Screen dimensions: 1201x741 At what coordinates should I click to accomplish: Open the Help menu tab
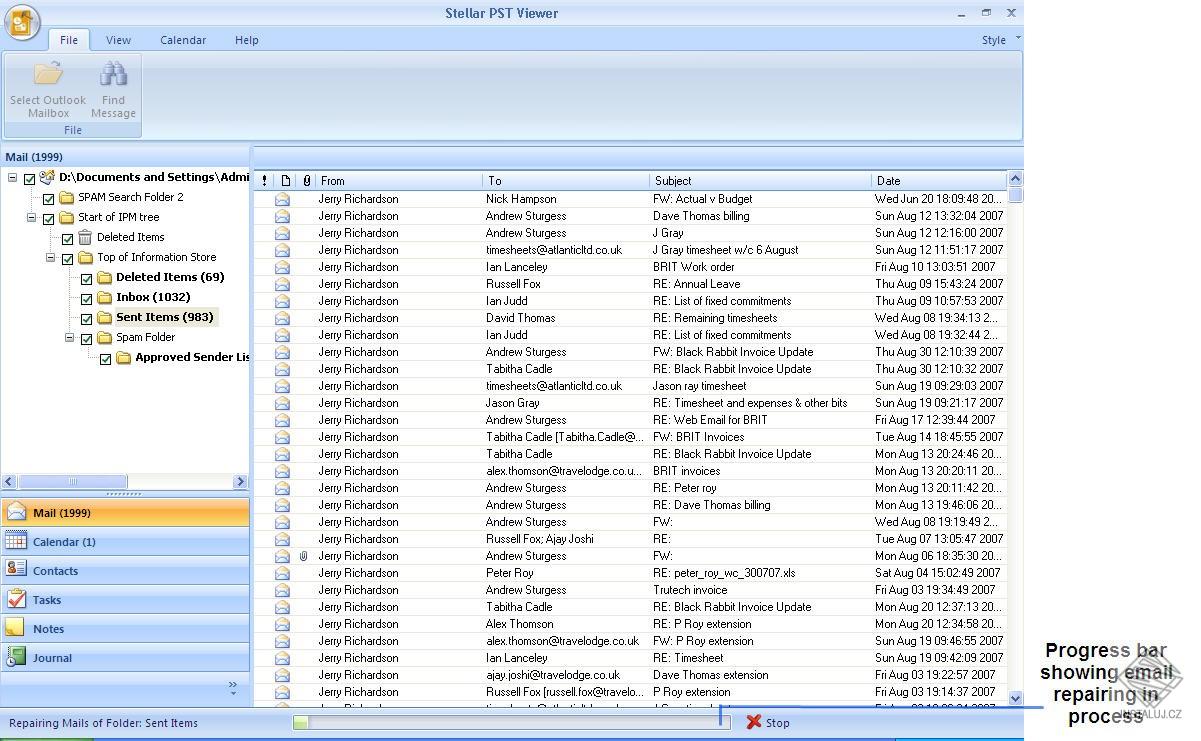[246, 40]
